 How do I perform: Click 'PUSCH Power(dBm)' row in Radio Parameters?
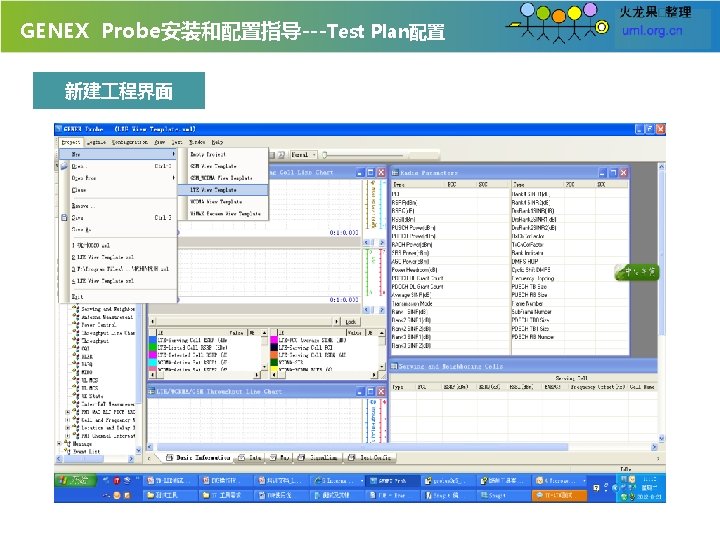click(450, 227)
